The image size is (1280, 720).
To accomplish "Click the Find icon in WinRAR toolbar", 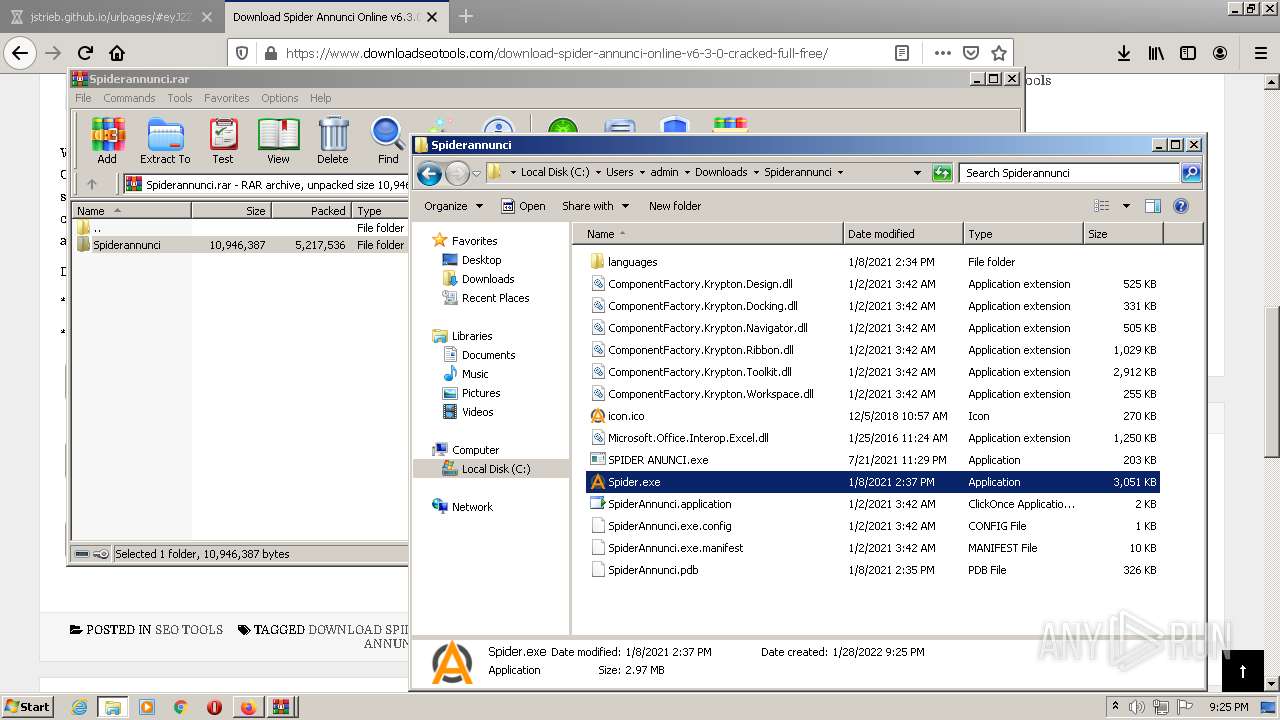I will pyautogui.click(x=388, y=141).
